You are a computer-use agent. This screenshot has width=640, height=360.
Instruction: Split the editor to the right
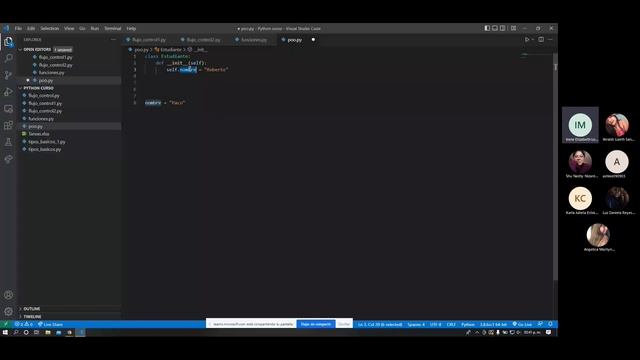pos(541,40)
